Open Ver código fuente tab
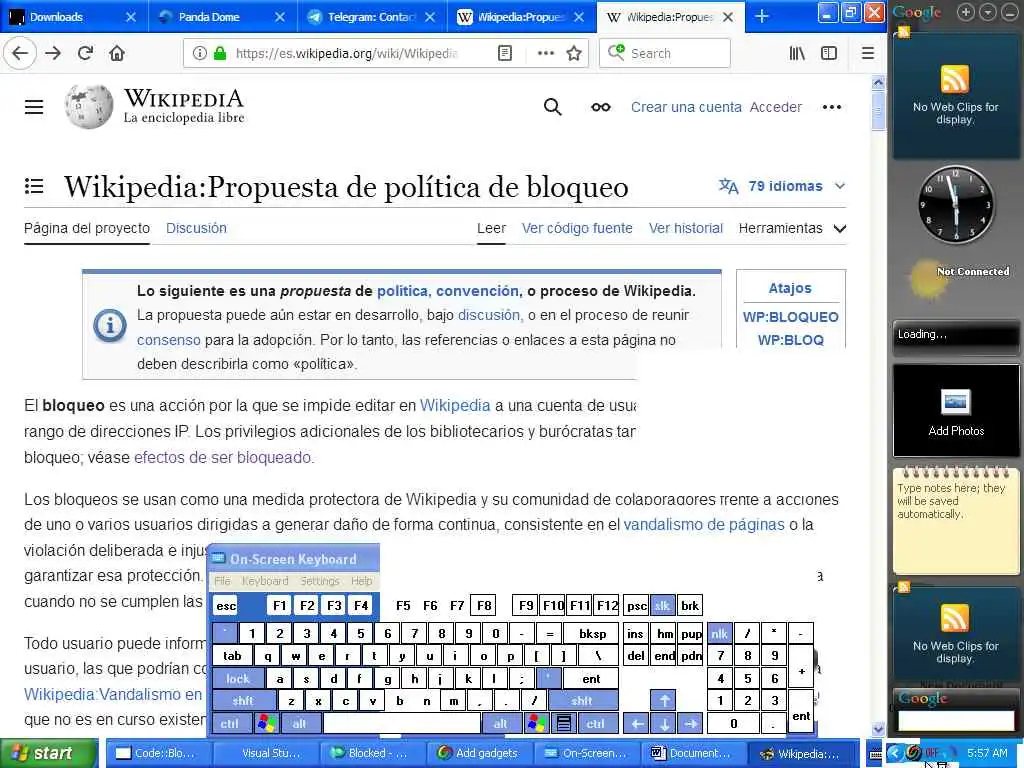1024x768 pixels. pyautogui.click(x=577, y=228)
